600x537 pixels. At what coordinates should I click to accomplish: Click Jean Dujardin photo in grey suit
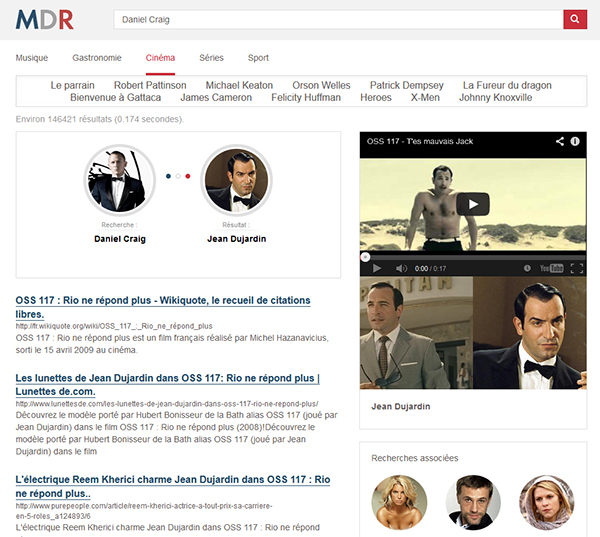click(416, 333)
